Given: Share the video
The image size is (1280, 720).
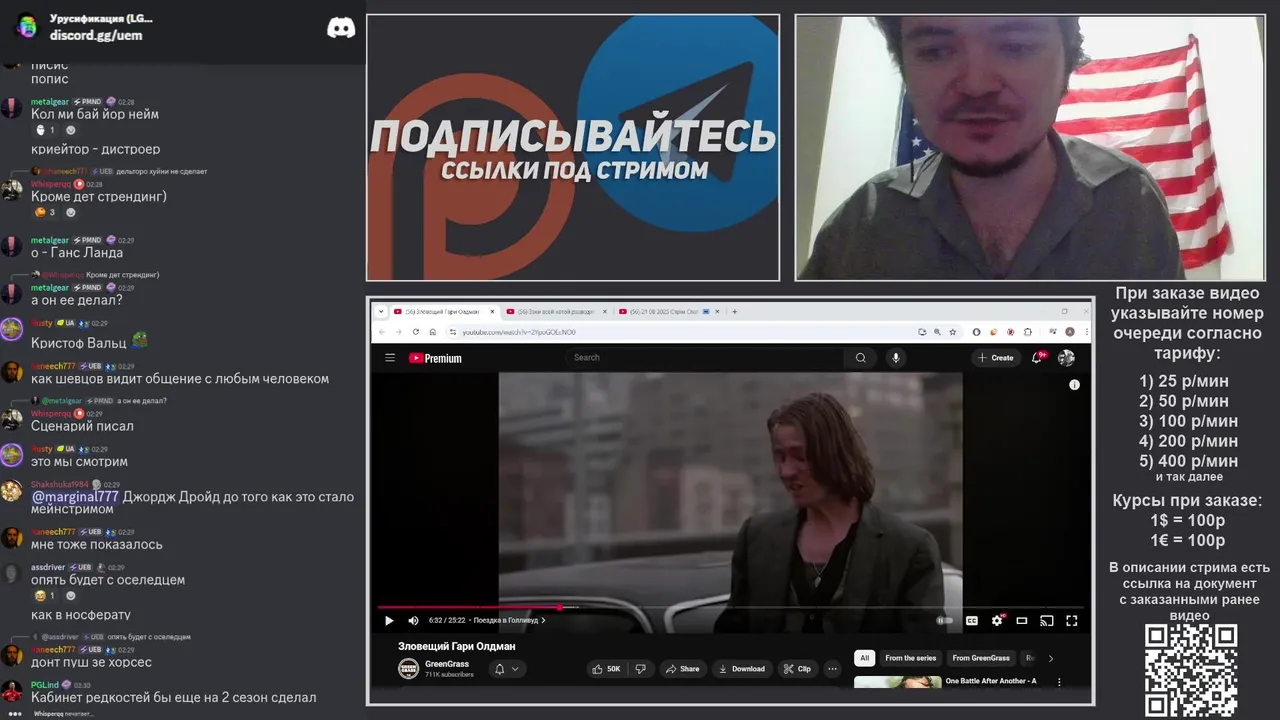Looking at the screenshot, I should click(683, 669).
